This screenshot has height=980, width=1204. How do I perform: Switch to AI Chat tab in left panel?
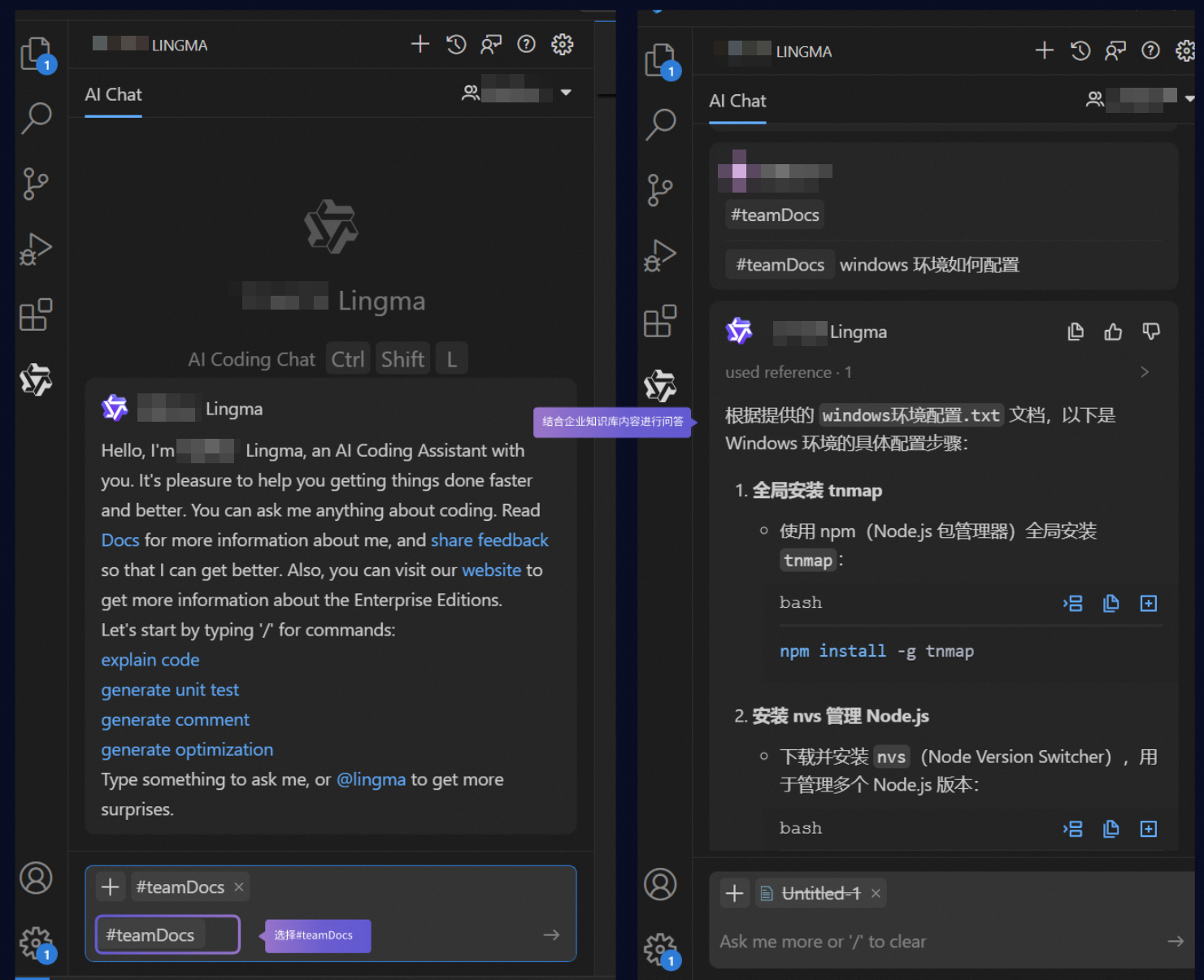[x=113, y=95]
